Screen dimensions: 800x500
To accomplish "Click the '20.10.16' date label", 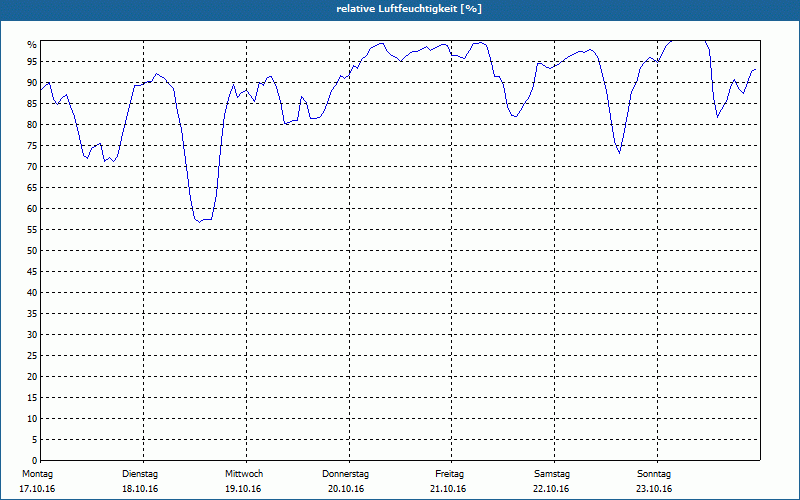I will tap(346, 489).
